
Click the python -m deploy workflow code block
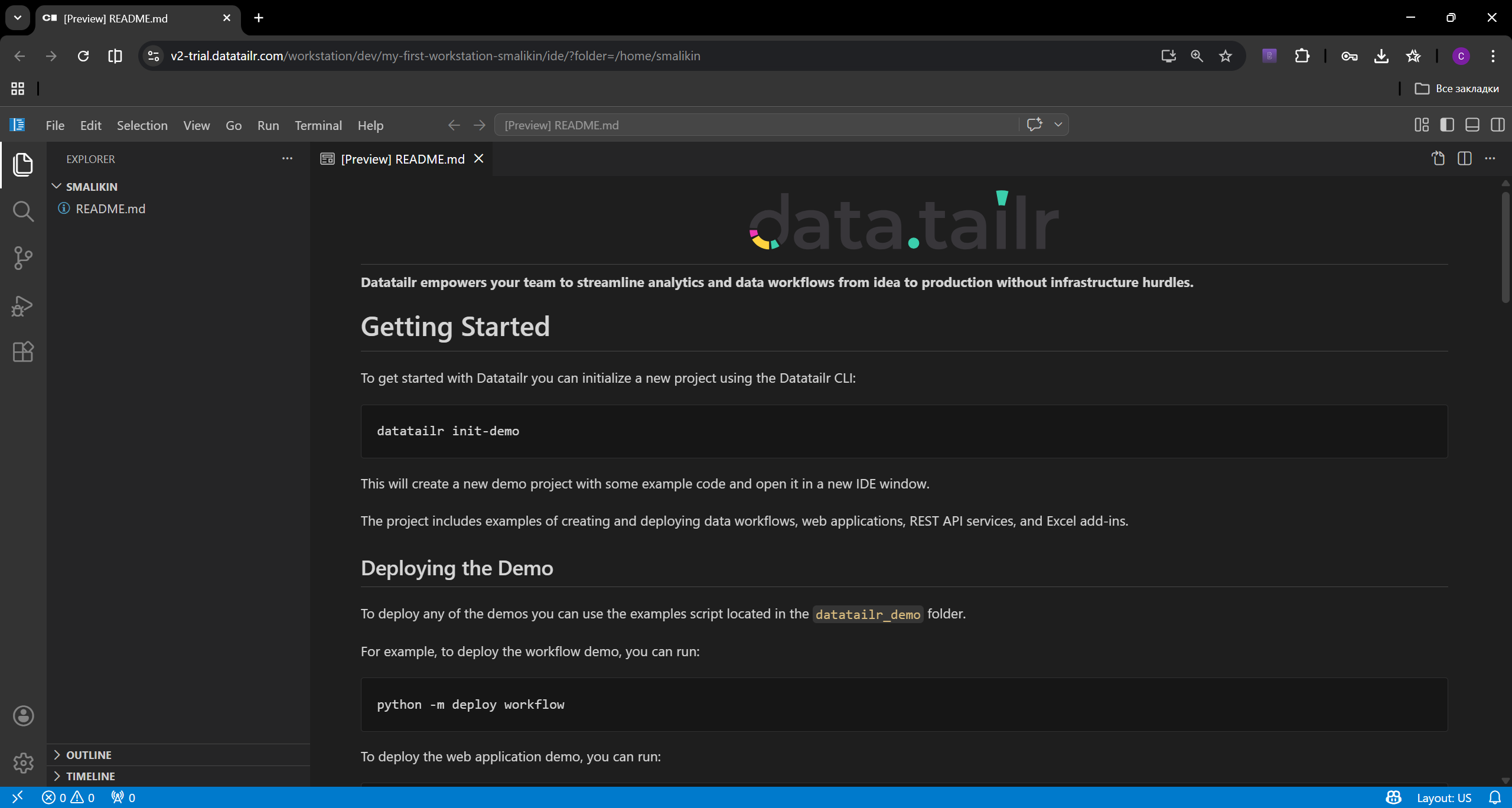[x=904, y=705]
